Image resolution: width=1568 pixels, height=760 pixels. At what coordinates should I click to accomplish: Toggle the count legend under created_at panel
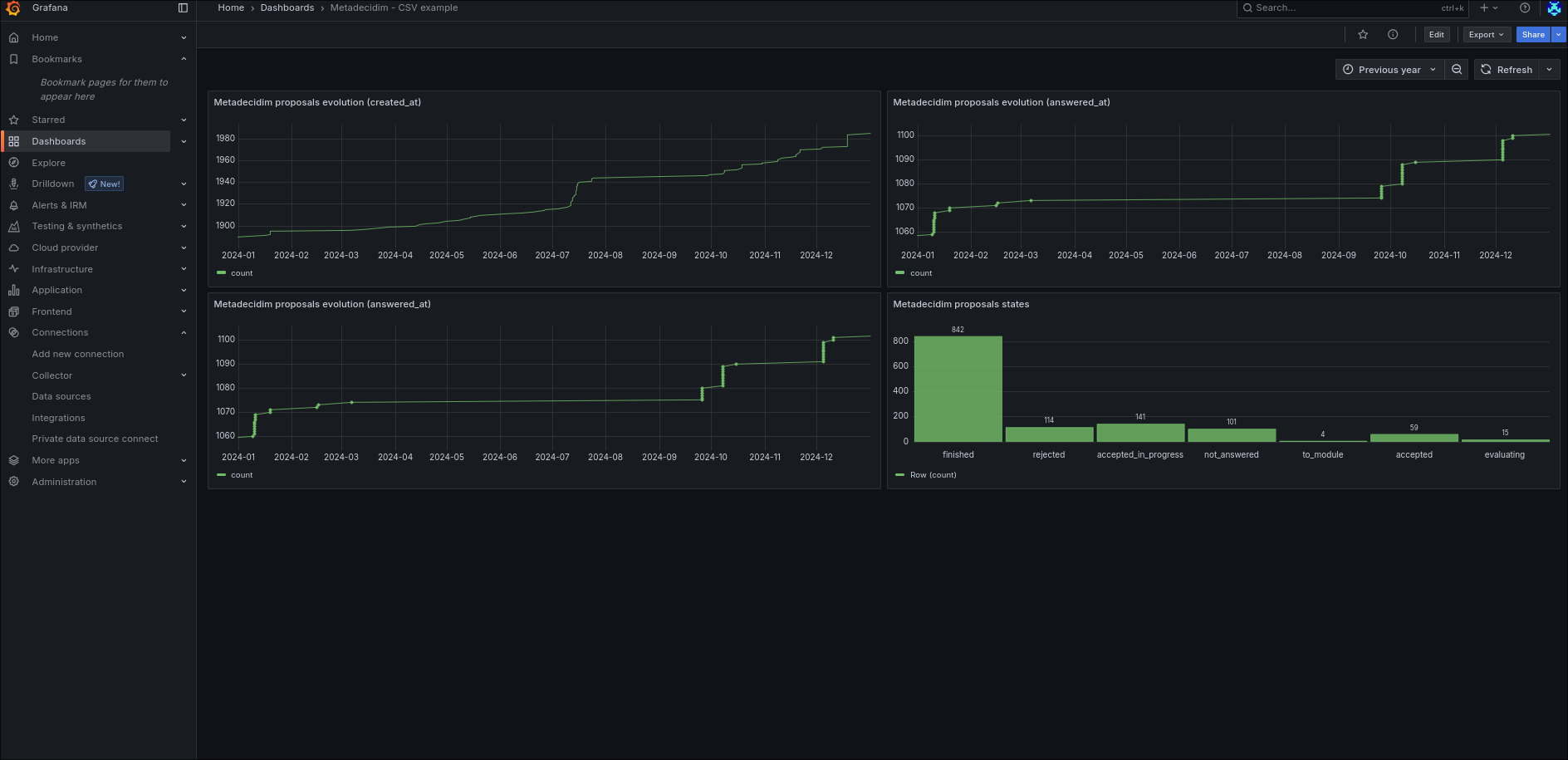234,272
